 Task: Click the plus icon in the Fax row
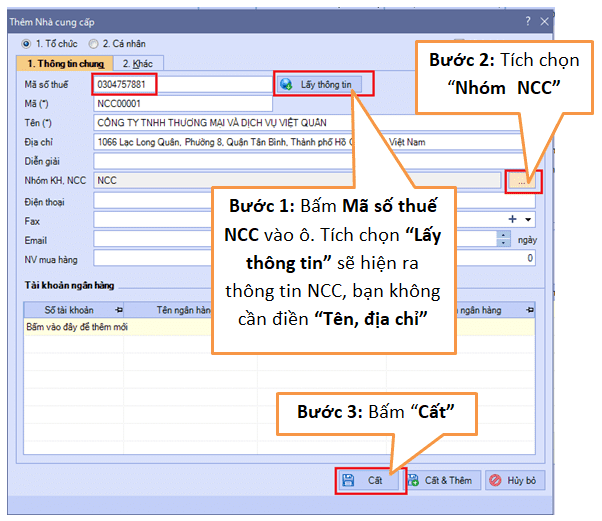point(513,218)
